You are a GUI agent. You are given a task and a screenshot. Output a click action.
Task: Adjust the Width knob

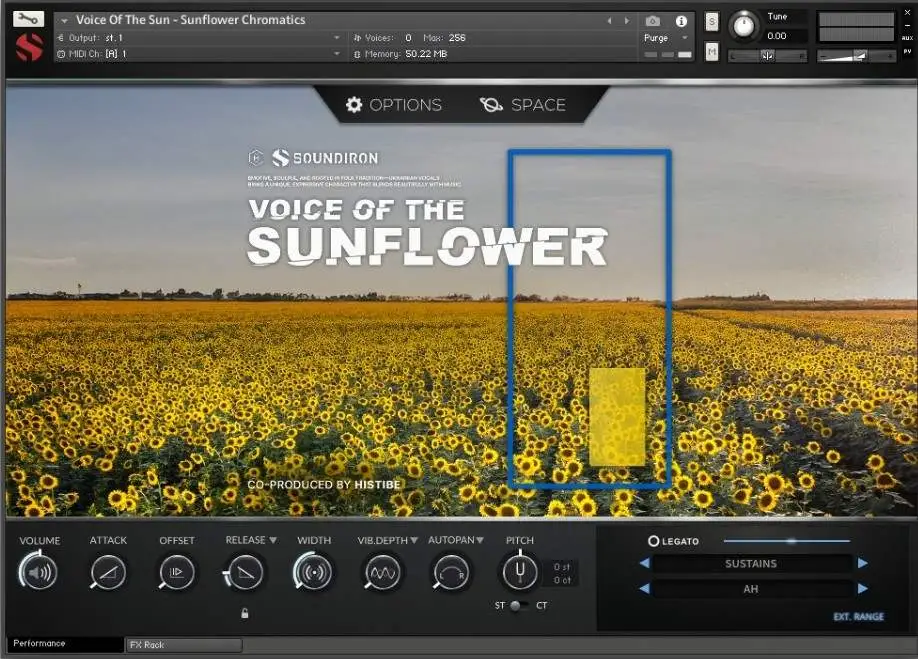point(314,572)
